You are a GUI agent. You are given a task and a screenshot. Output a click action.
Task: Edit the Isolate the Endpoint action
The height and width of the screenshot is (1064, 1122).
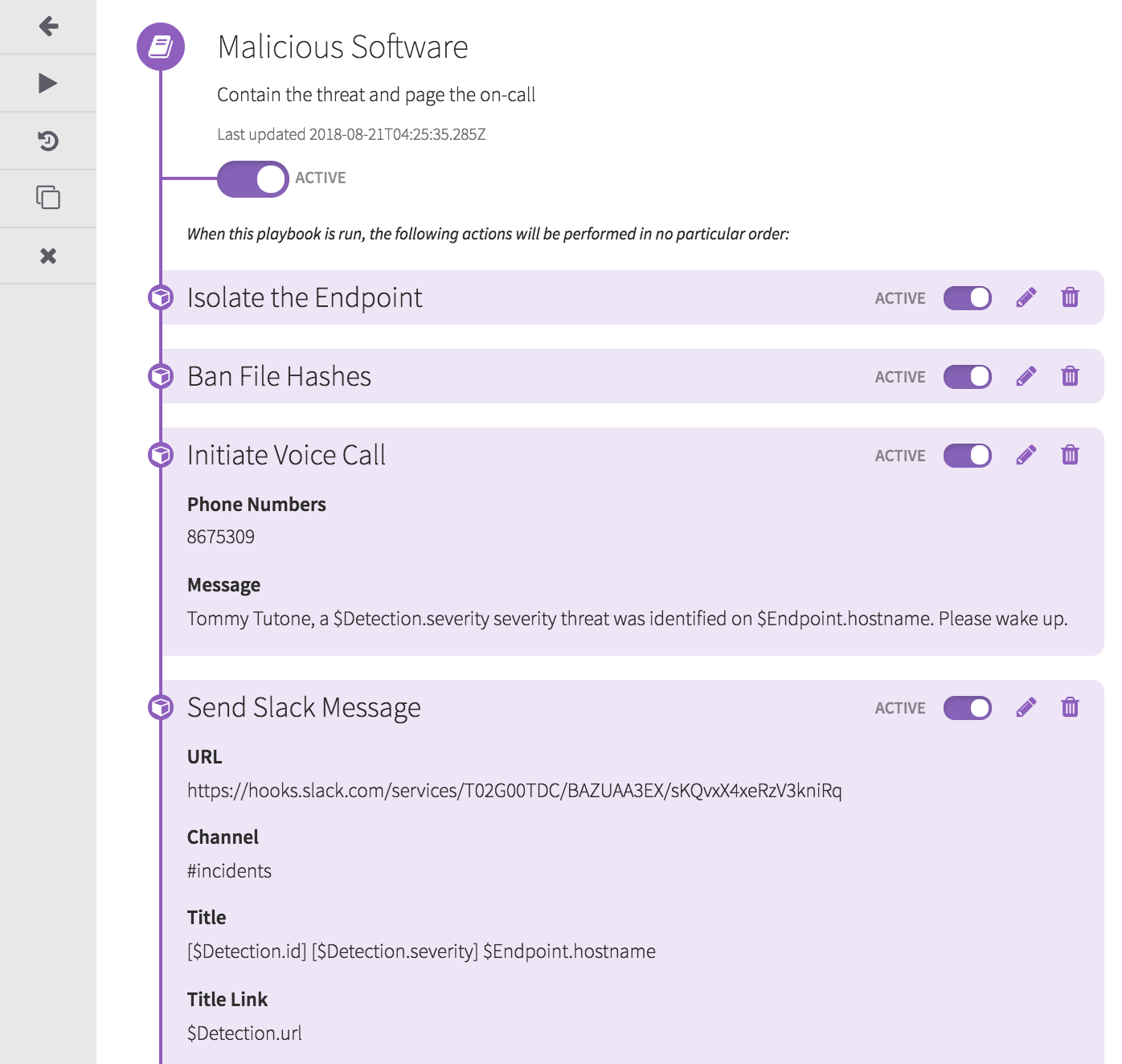1026,298
